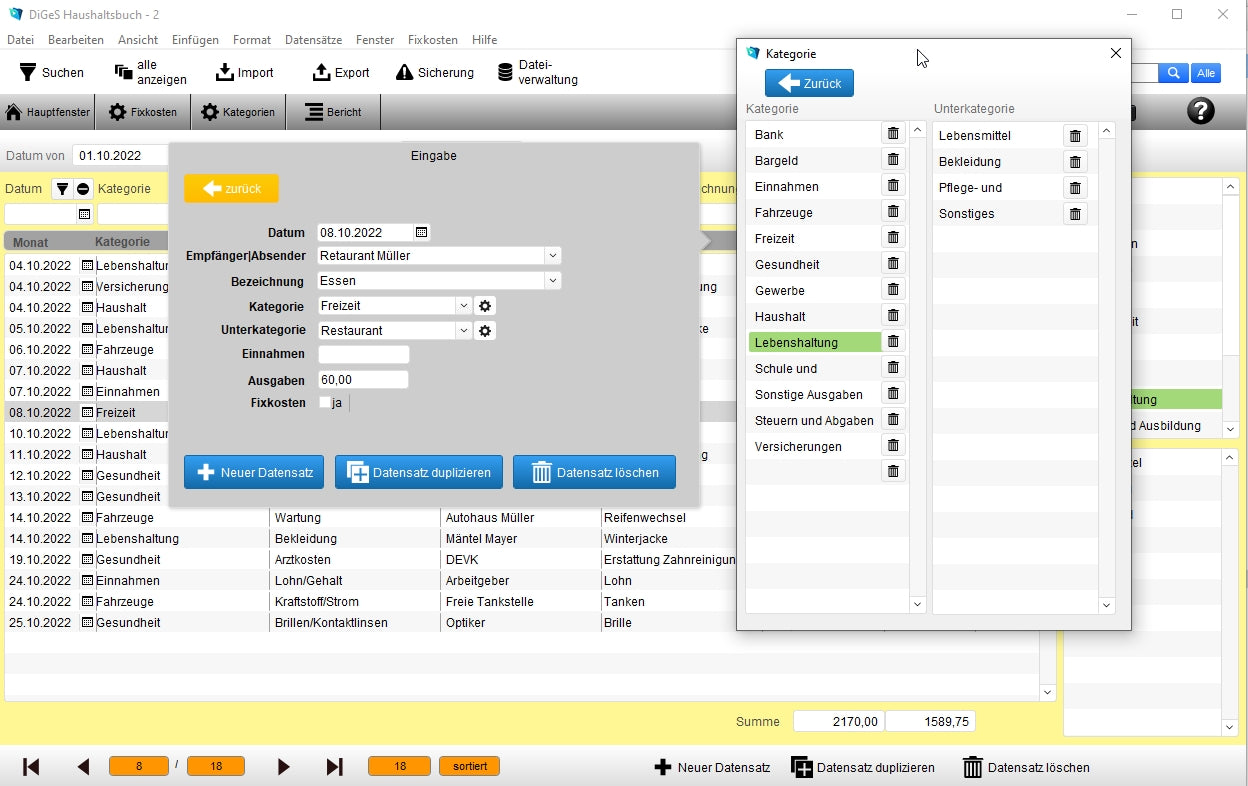Screen dimensions: 1248x786
Task: Click the blue Datensatz duplizieren button
Action: click(x=419, y=473)
